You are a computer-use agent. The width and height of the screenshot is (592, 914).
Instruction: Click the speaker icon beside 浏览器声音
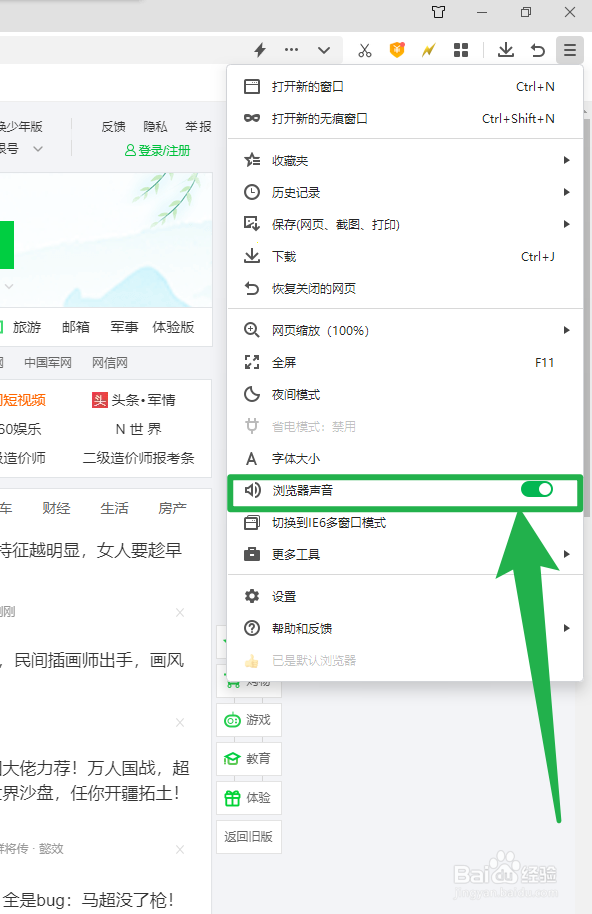252,490
